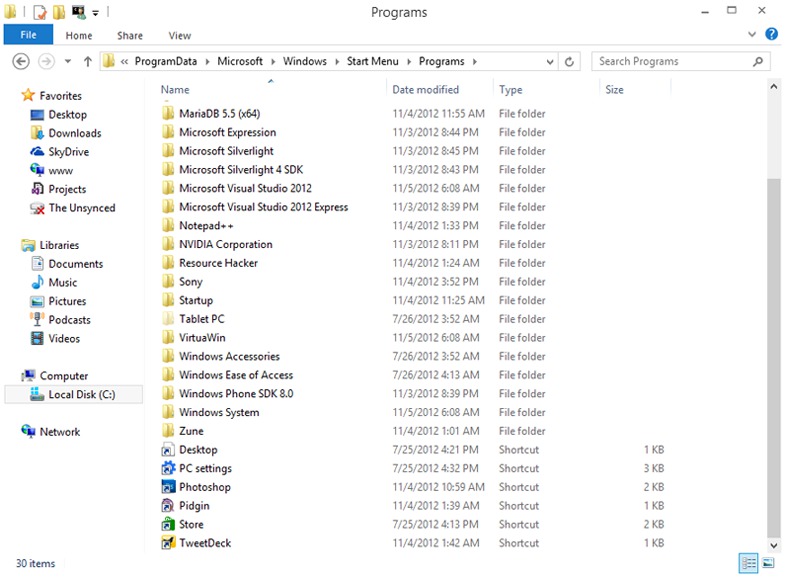The height and width of the screenshot is (577, 785).
Task: Open the Home ribbon tab
Action: click(79, 36)
